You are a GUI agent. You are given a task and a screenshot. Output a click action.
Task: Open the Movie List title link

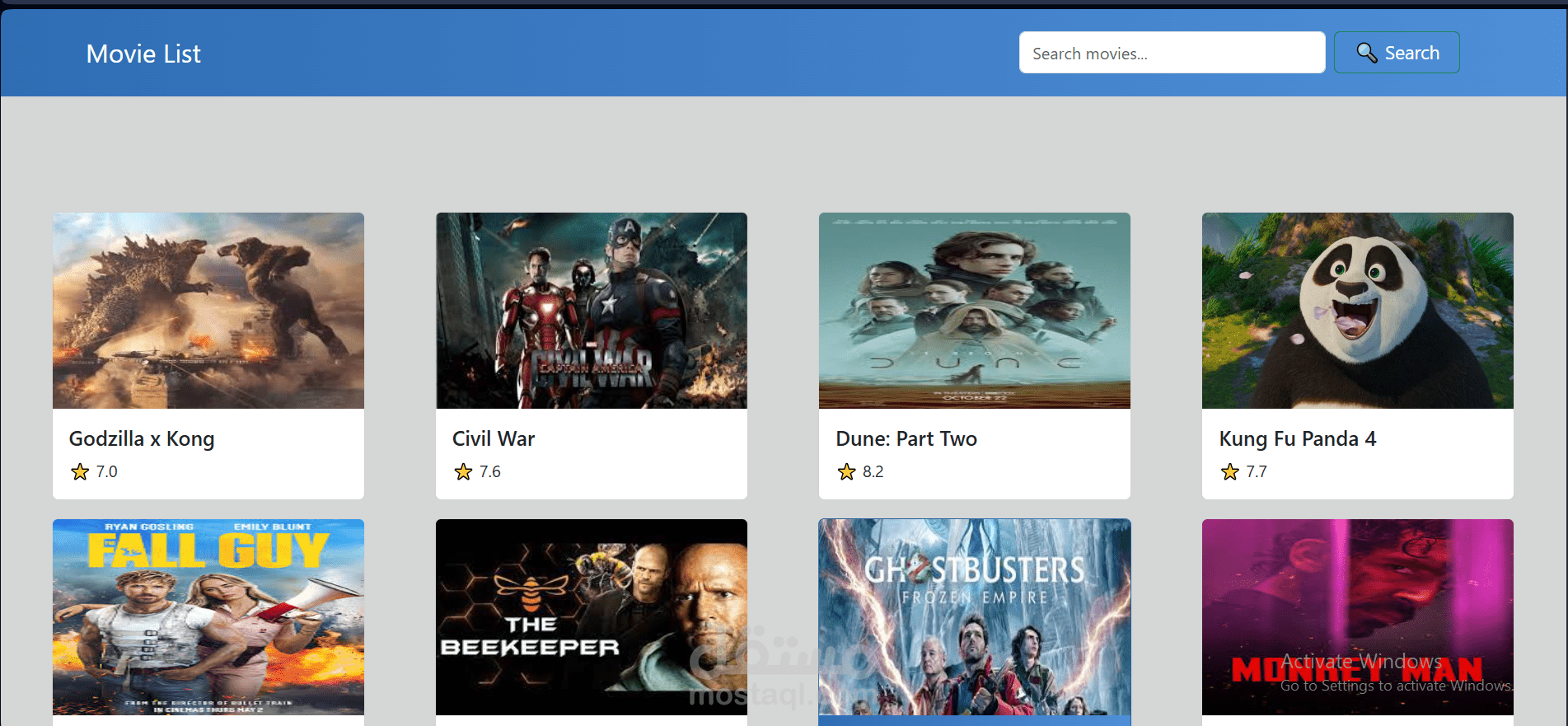(143, 54)
